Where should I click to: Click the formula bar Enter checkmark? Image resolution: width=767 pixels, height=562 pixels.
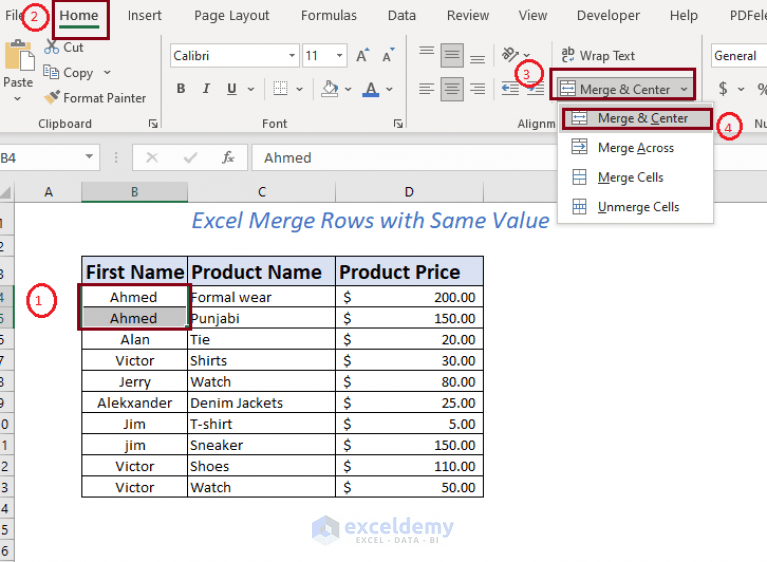coord(190,157)
